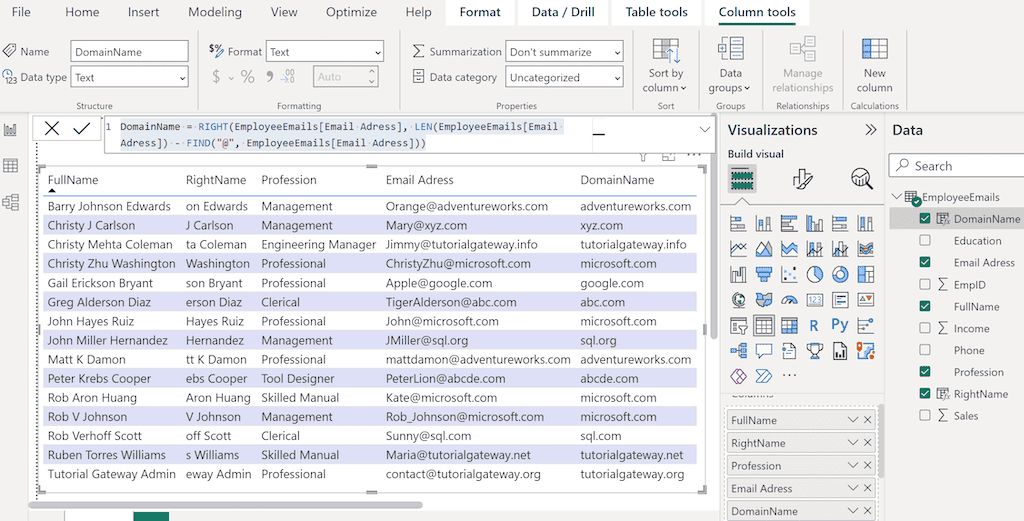Viewport: 1024px width, 521px height.
Task: Select the Line chart visual
Action: click(x=738, y=249)
